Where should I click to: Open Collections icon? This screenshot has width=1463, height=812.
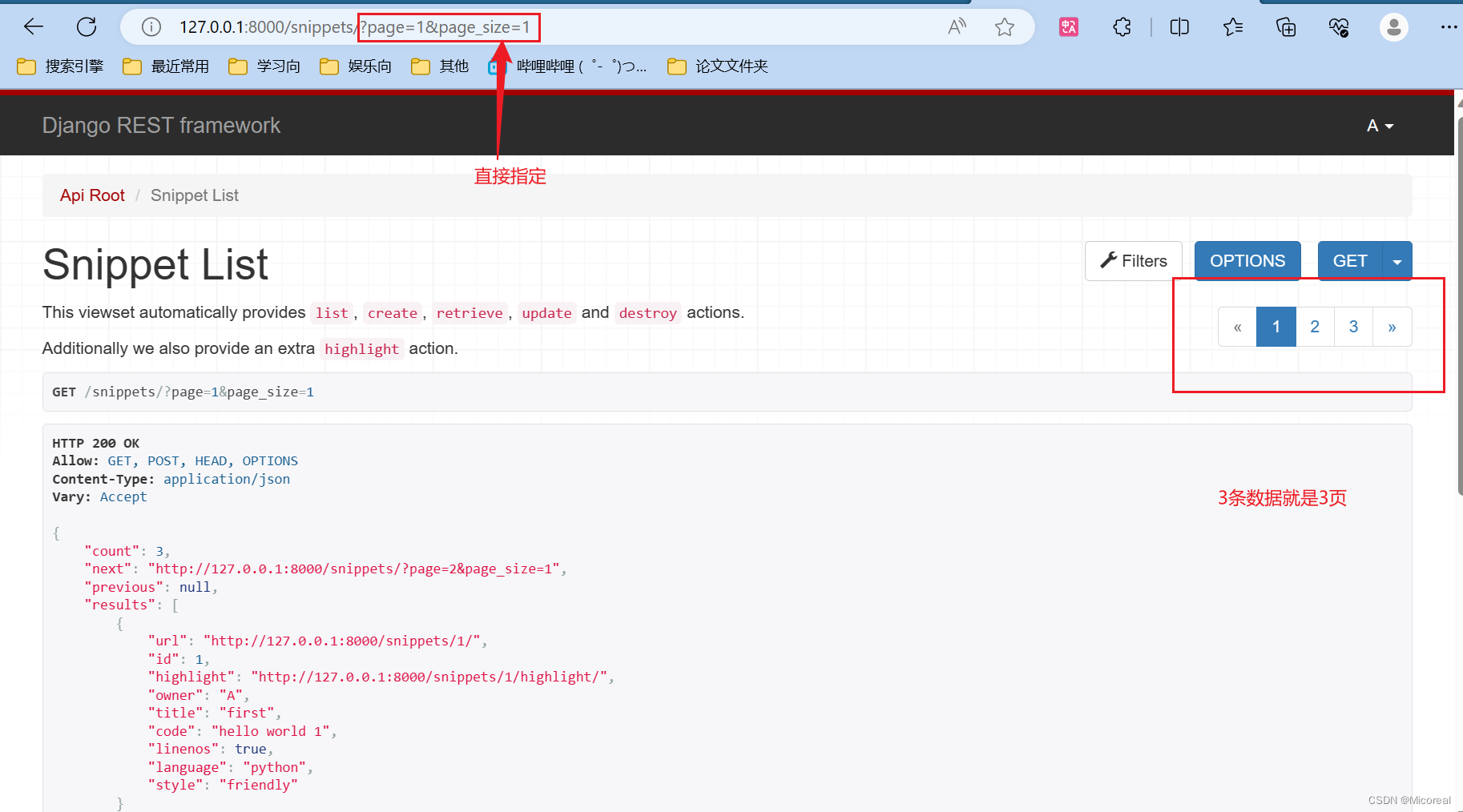1286,27
